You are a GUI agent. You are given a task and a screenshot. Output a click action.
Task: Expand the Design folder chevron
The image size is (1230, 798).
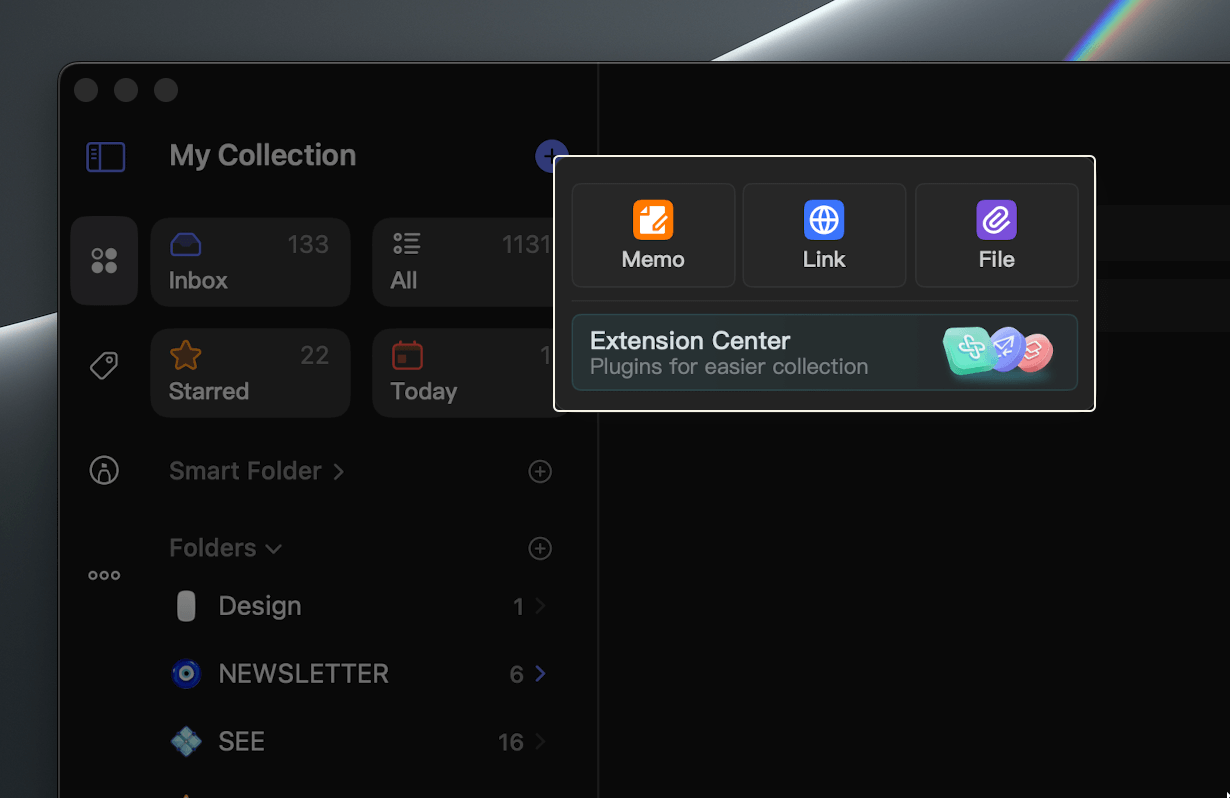coord(540,606)
